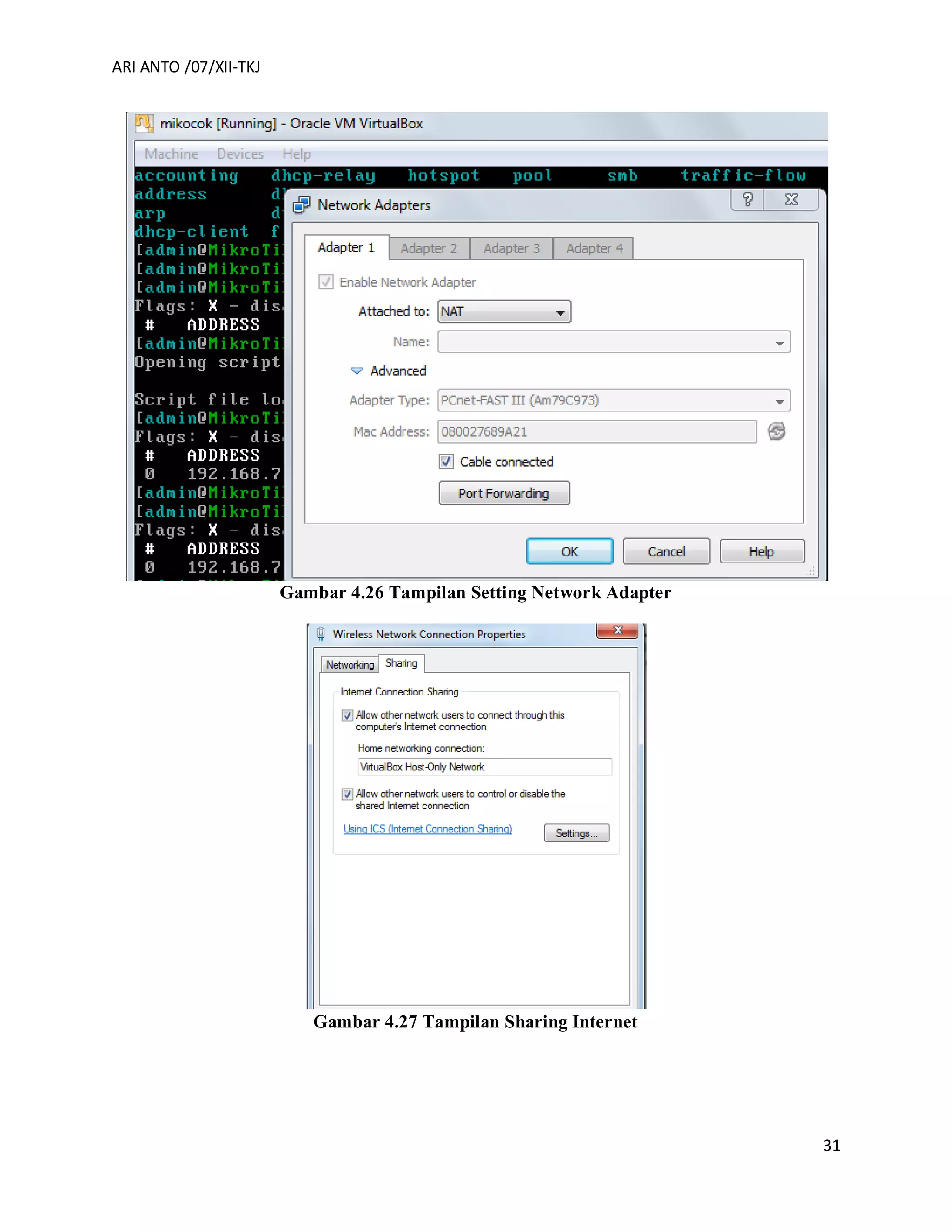
Task: Switch to the Networking tab
Action: point(350,665)
